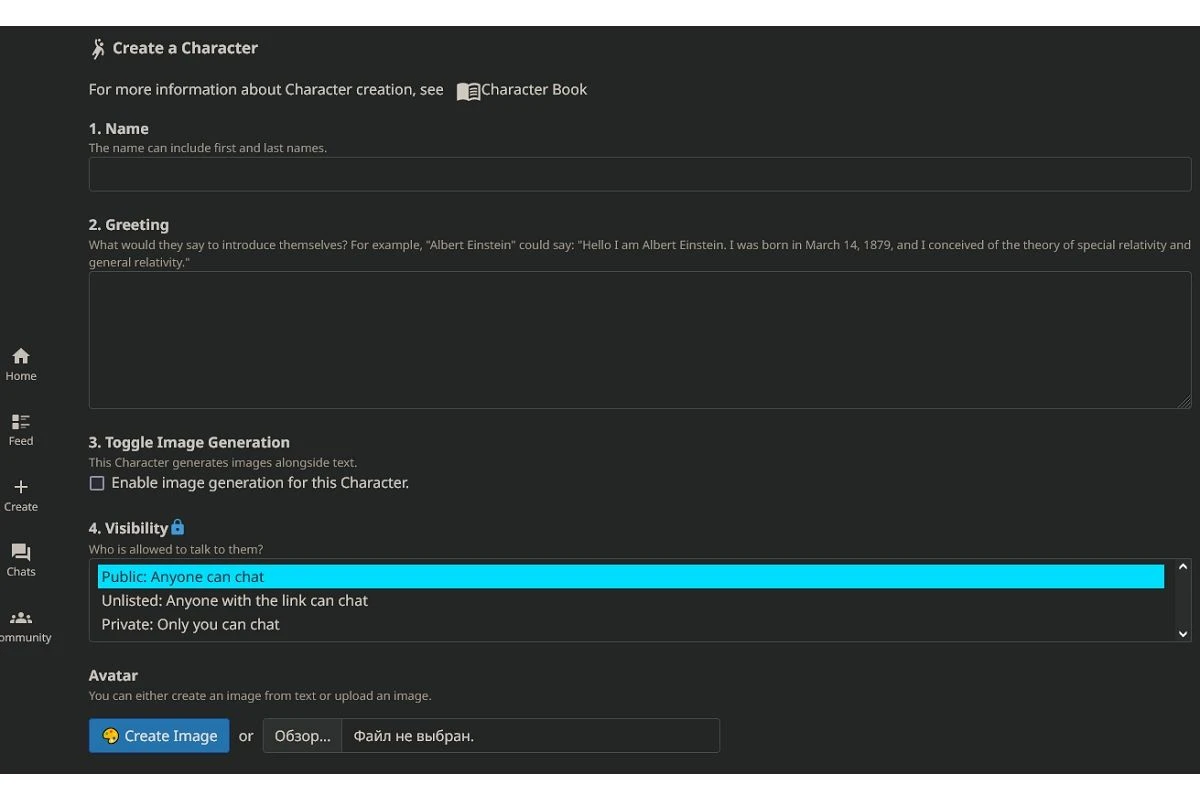1200x800 pixels.
Task: Click the '4. Visibility' heading
Action: pos(128,528)
